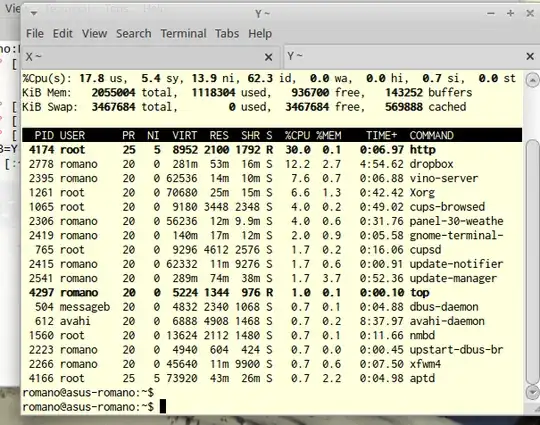Screen dimensions: 540x425
Task: Close the Y ~ tab
Action: pos(530,56)
